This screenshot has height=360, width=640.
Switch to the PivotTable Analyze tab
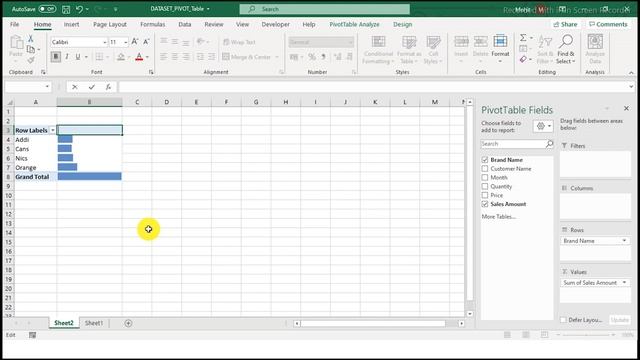354,24
